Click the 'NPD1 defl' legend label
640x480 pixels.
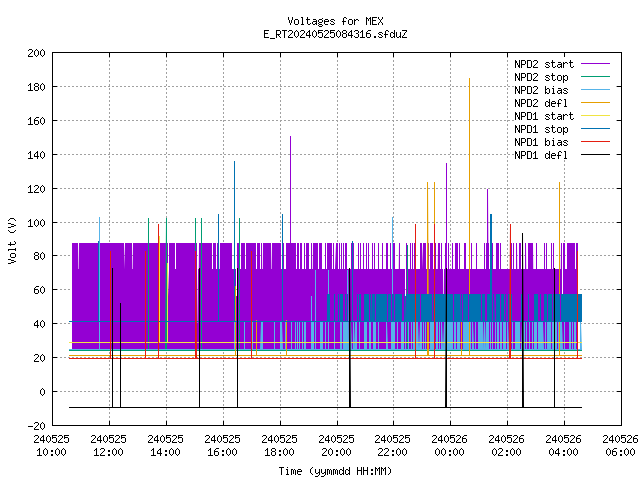pos(541,156)
